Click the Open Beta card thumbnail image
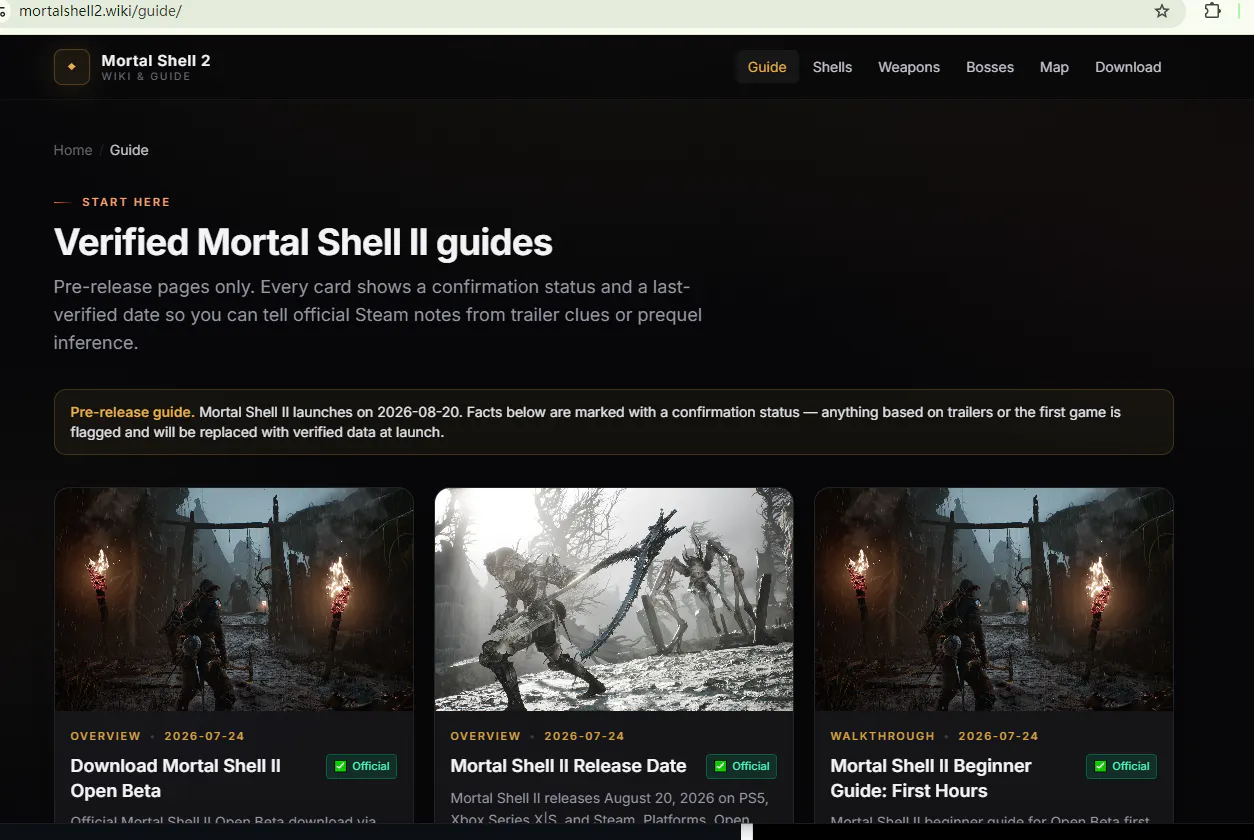Image resolution: width=1254 pixels, height=840 pixels. pos(234,599)
